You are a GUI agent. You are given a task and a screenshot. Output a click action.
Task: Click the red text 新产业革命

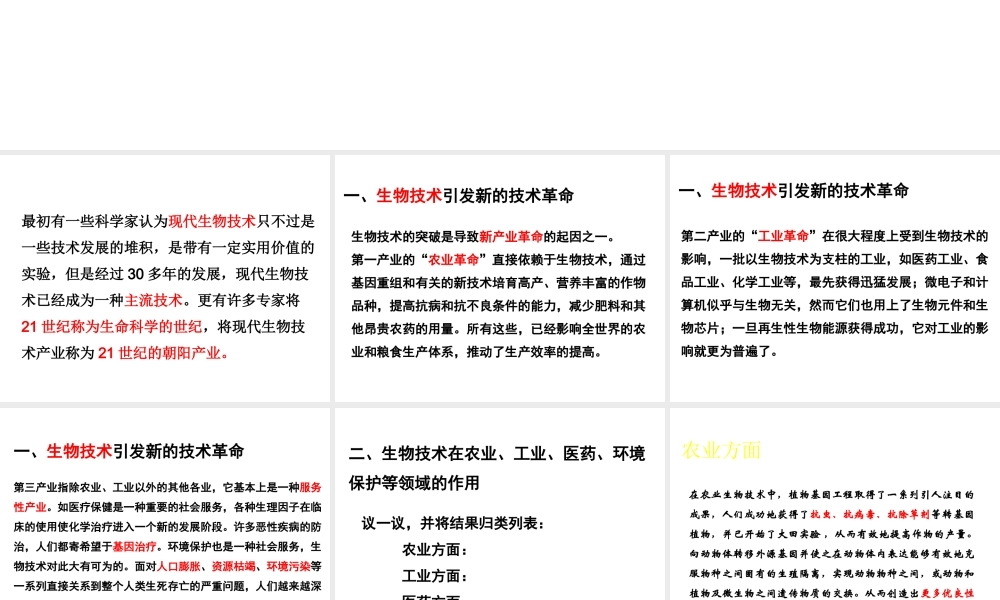[x=511, y=237]
